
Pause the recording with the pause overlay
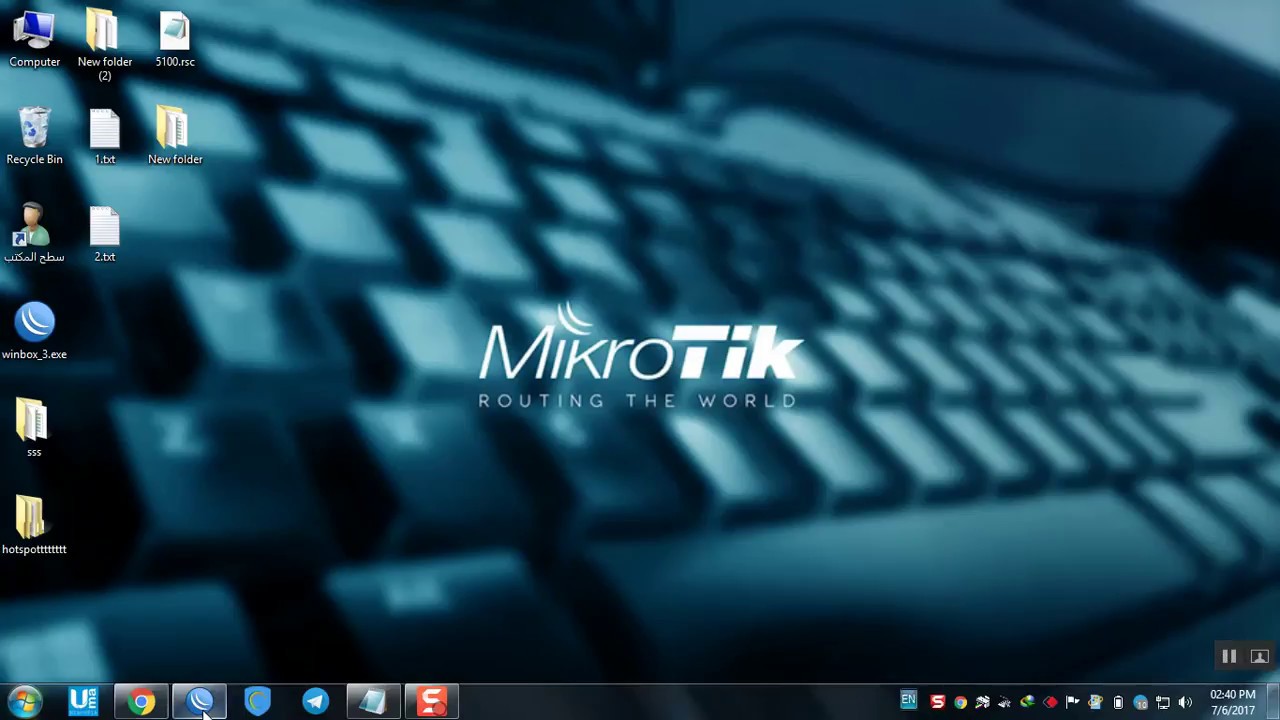point(1229,656)
